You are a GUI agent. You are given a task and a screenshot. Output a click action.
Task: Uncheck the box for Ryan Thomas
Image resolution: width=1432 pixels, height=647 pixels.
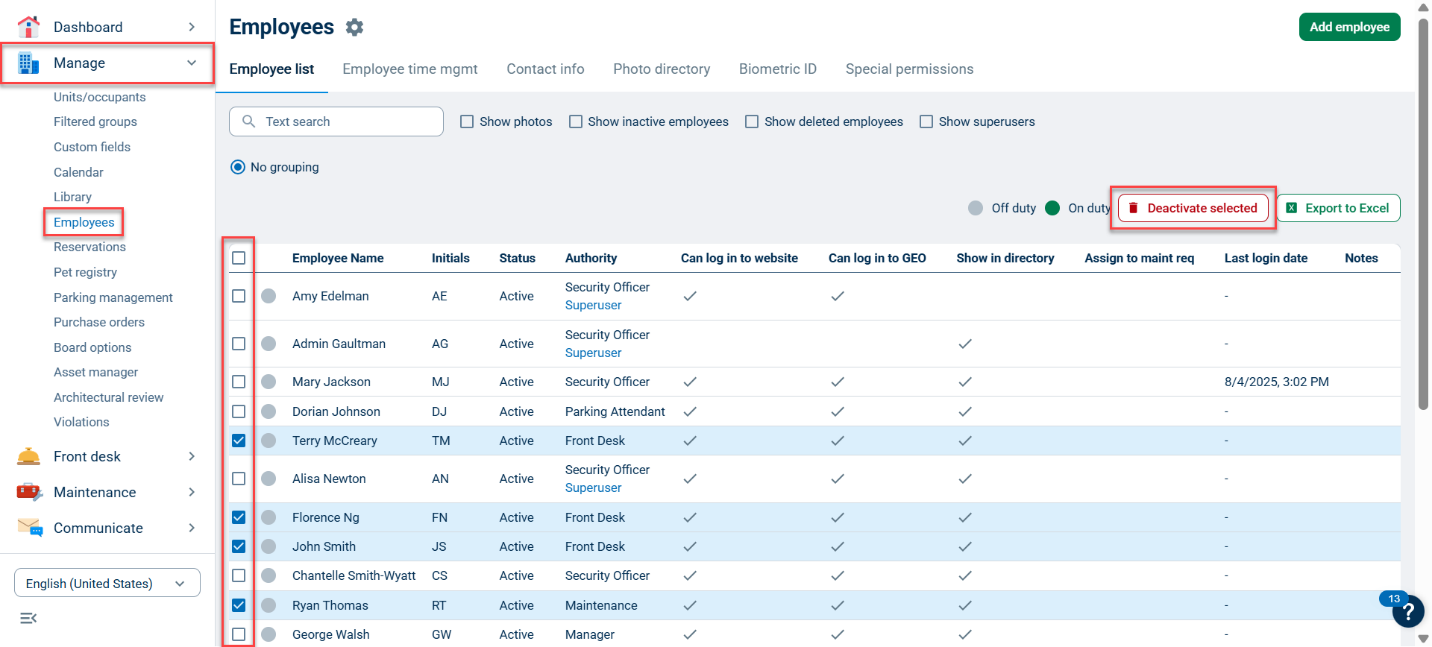click(x=238, y=605)
